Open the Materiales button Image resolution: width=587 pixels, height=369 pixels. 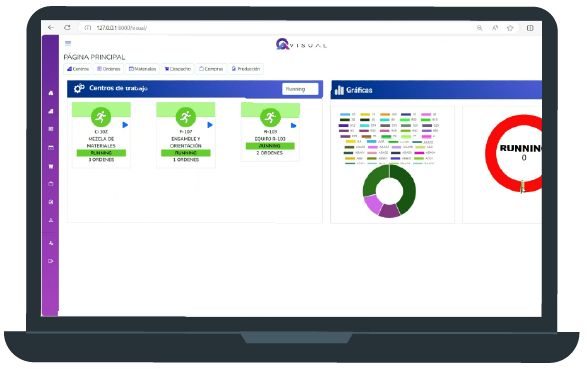pyautogui.click(x=142, y=69)
